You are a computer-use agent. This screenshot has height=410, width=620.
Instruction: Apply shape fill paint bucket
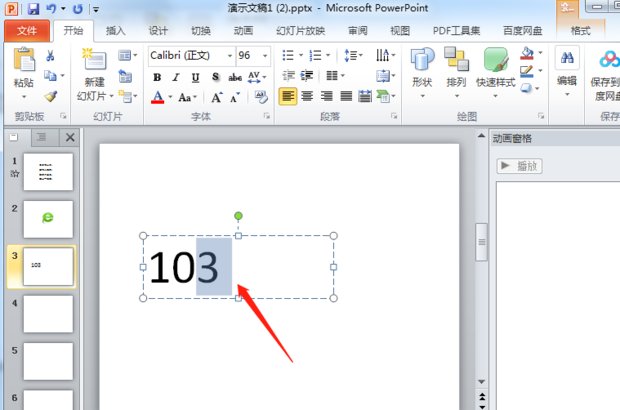coord(527,53)
